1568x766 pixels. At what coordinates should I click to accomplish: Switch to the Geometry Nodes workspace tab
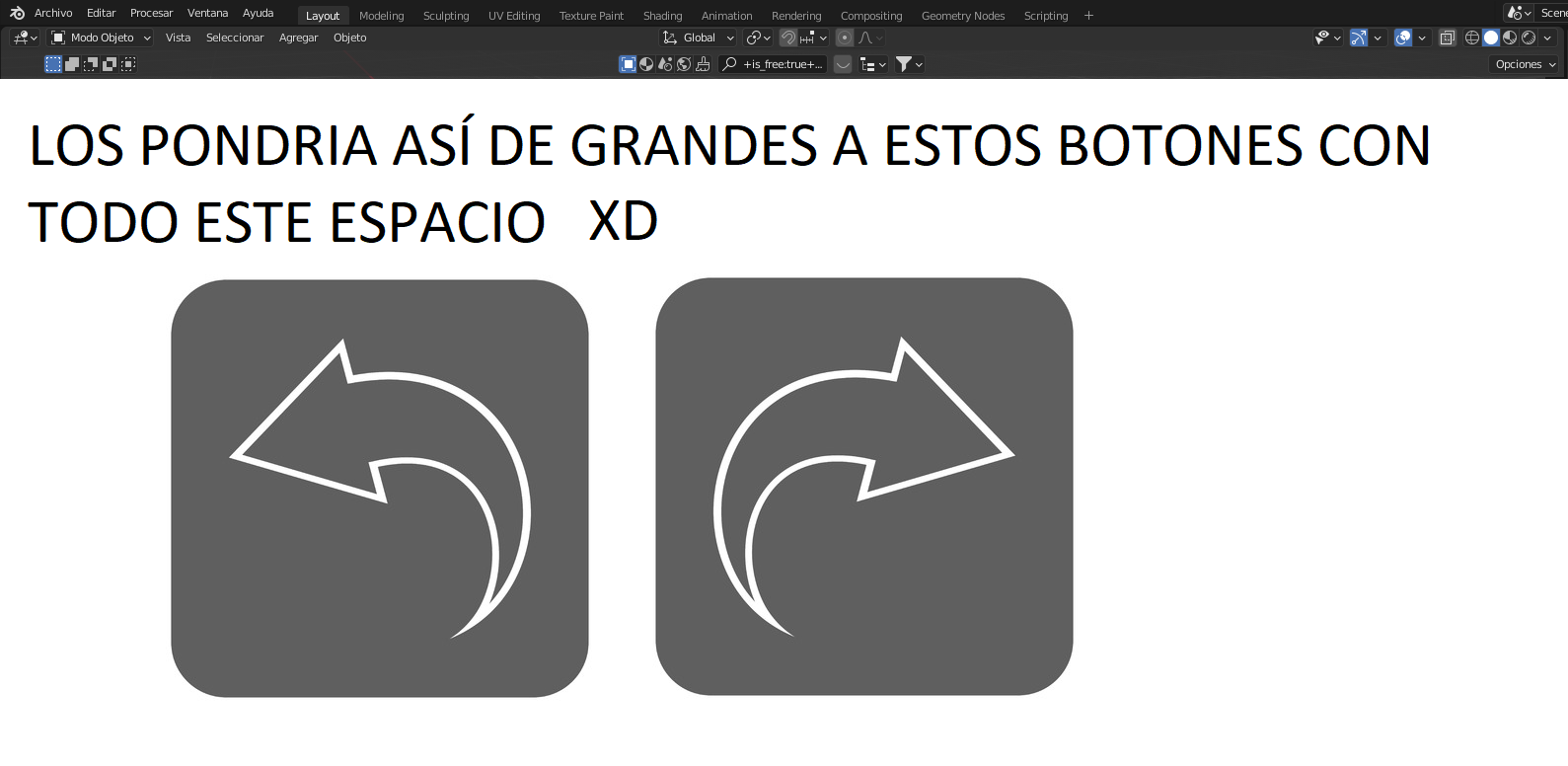[962, 16]
